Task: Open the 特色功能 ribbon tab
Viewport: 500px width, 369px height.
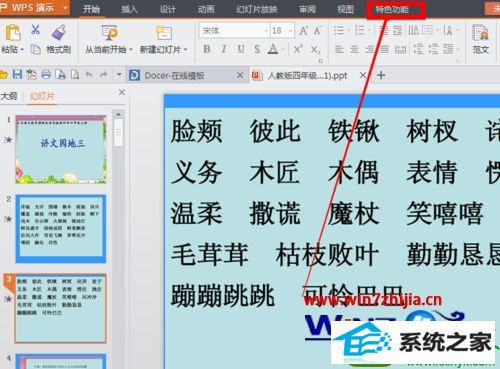Action: pos(392,9)
